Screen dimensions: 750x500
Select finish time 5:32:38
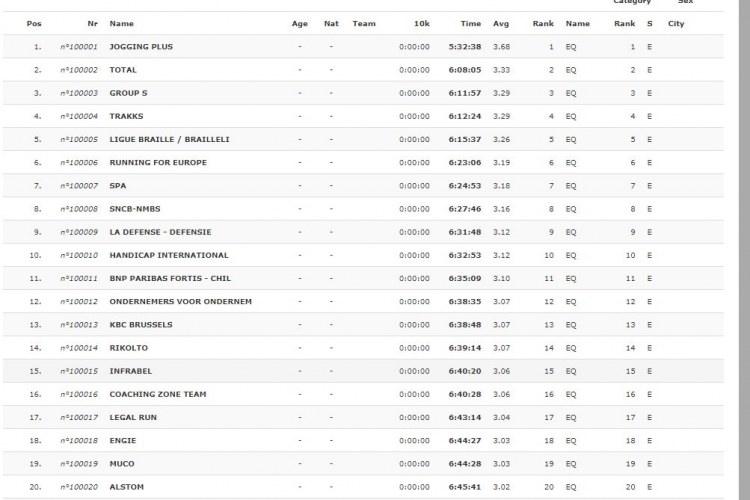[x=464, y=47]
